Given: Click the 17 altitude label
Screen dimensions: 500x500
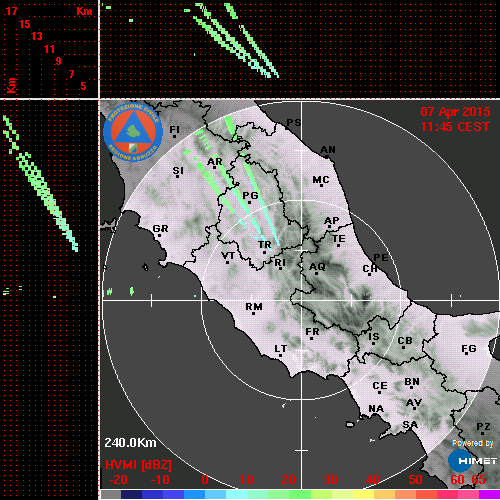Looking at the screenshot, I should (x=11, y=11).
